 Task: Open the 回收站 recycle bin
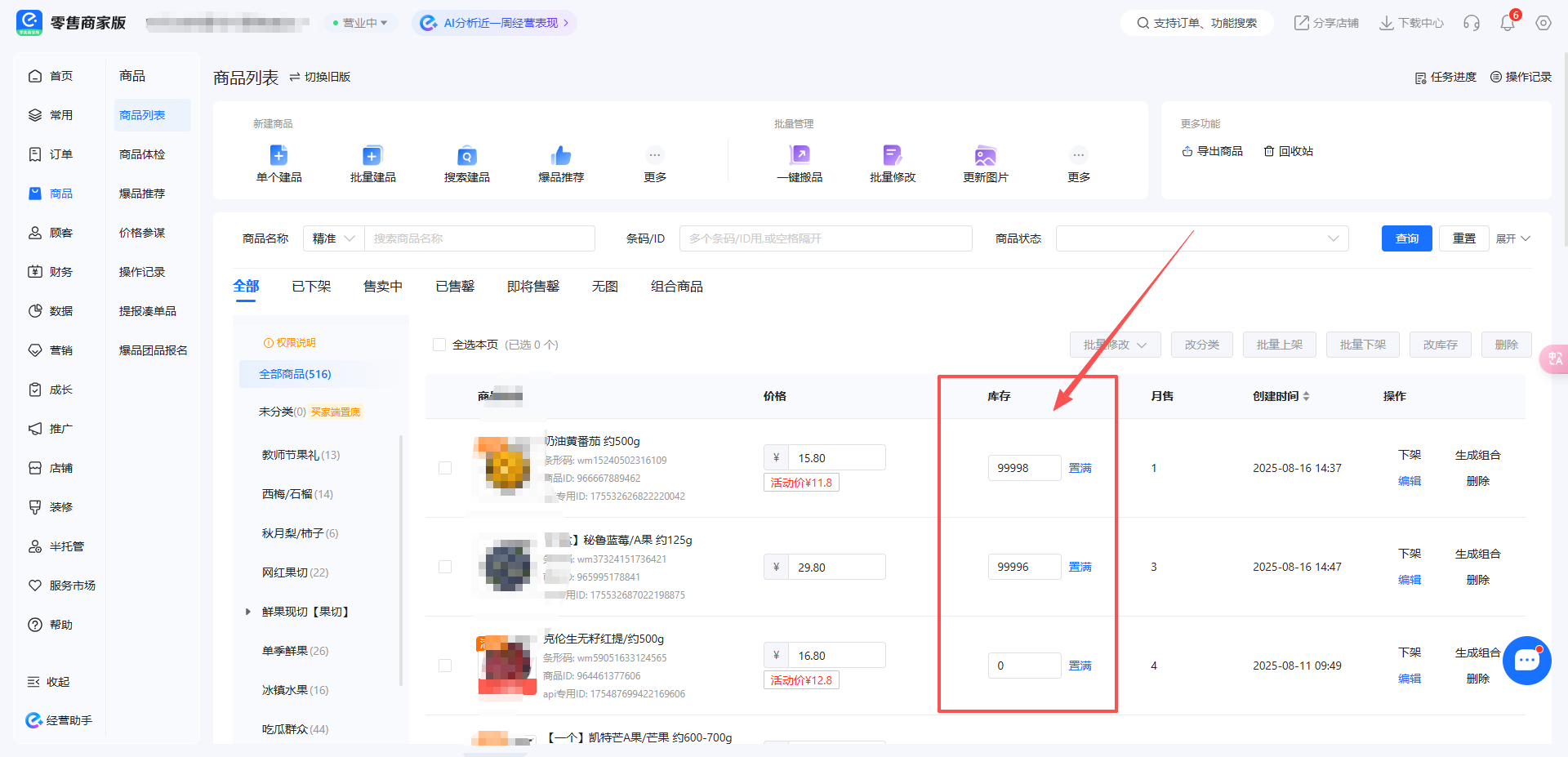click(1288, 150)
